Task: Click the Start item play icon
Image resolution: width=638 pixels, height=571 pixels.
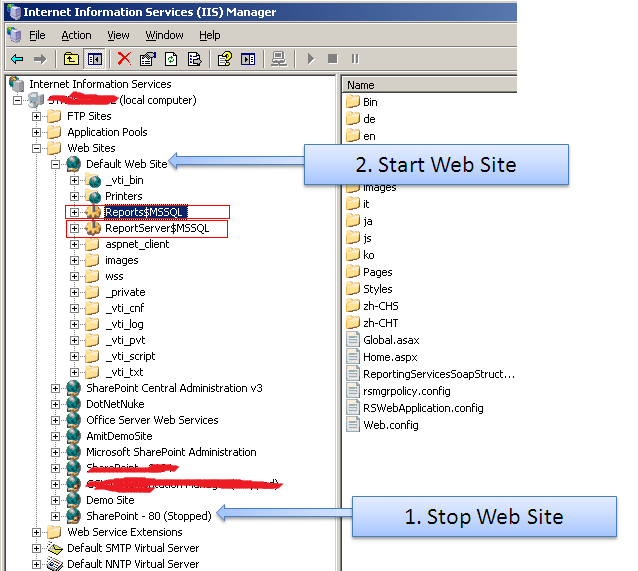Action: tap(311, 59)
